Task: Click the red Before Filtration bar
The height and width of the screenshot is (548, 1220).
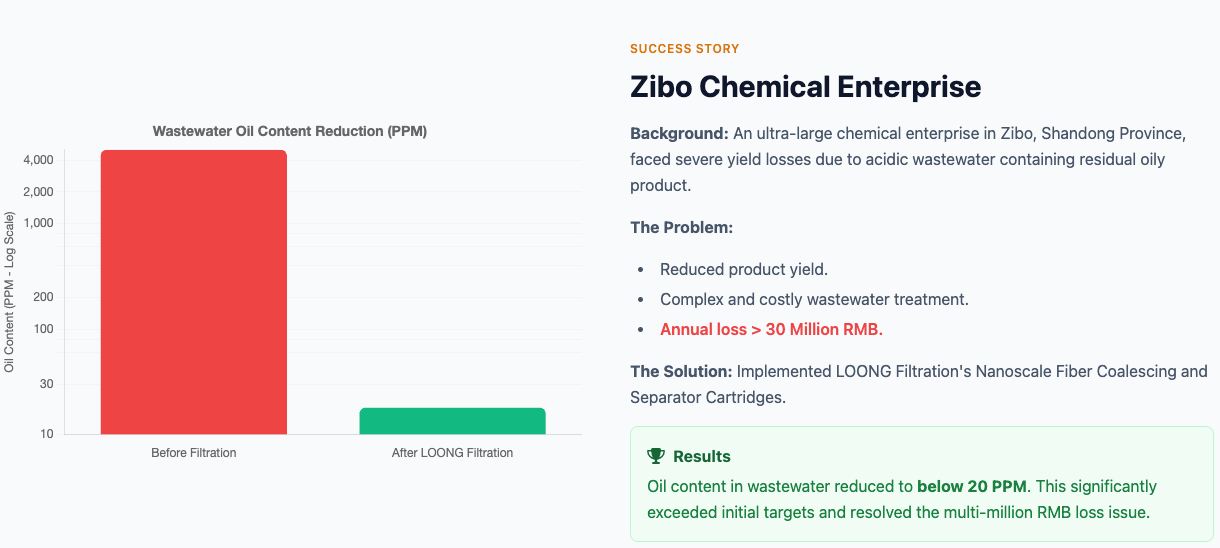Action: [x=194, y=292]
